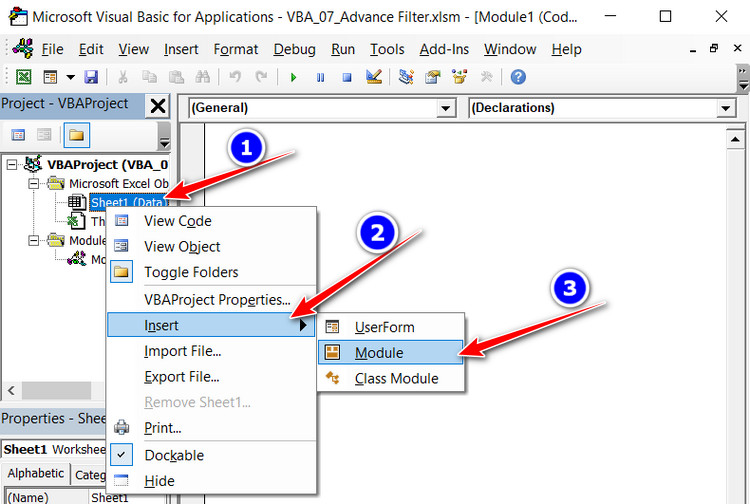750x504 pixels.
Task: Open the Insert object dropdown arrow in toolbar
Action: [70, 77]
